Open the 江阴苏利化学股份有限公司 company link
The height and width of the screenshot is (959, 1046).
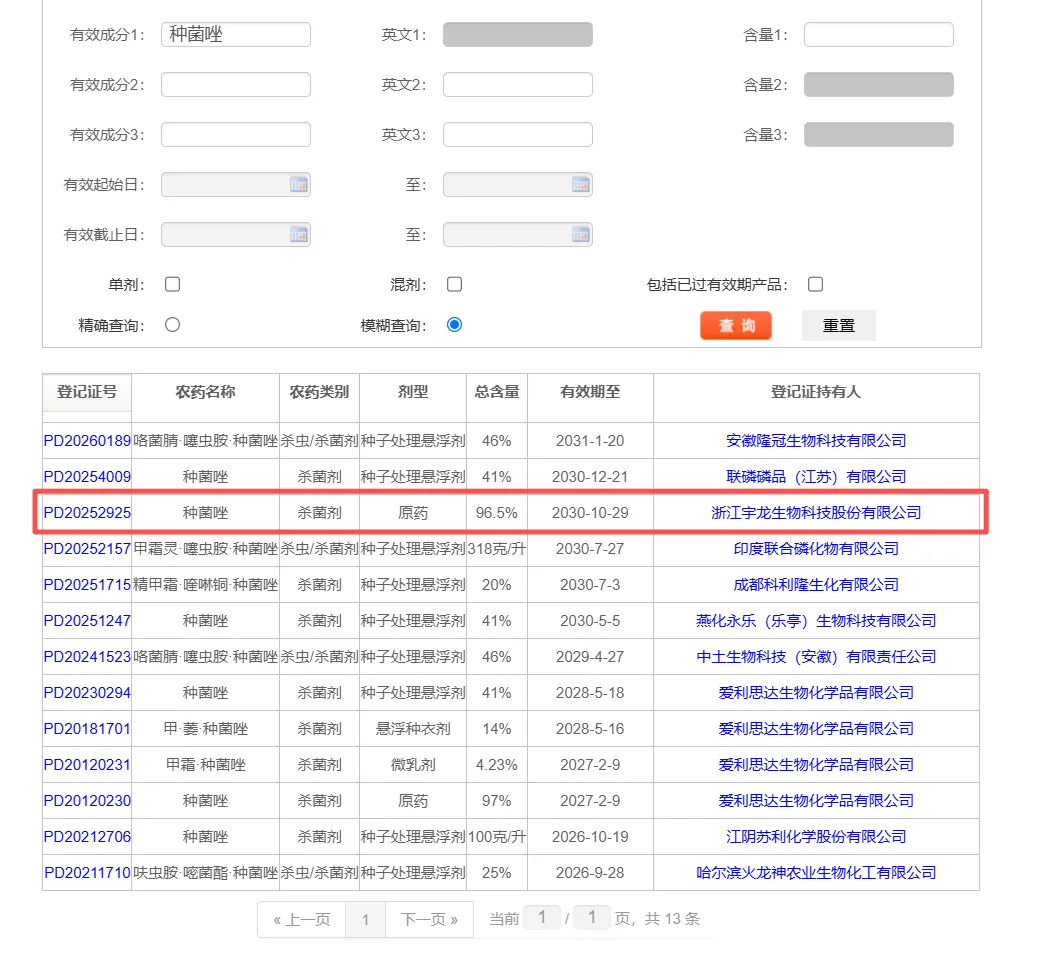[x=818, y=837]
